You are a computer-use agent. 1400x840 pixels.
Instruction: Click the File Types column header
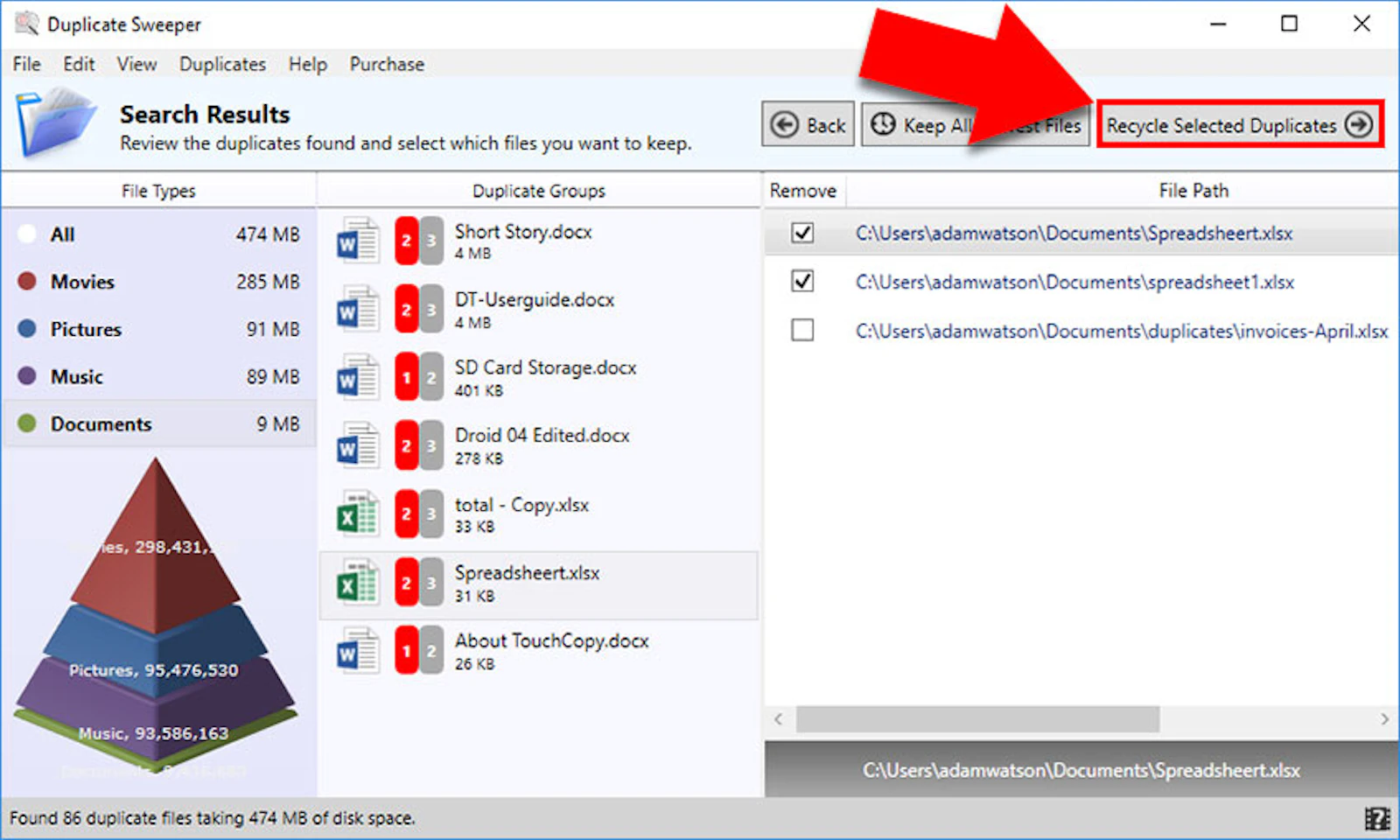click(158, 191)
